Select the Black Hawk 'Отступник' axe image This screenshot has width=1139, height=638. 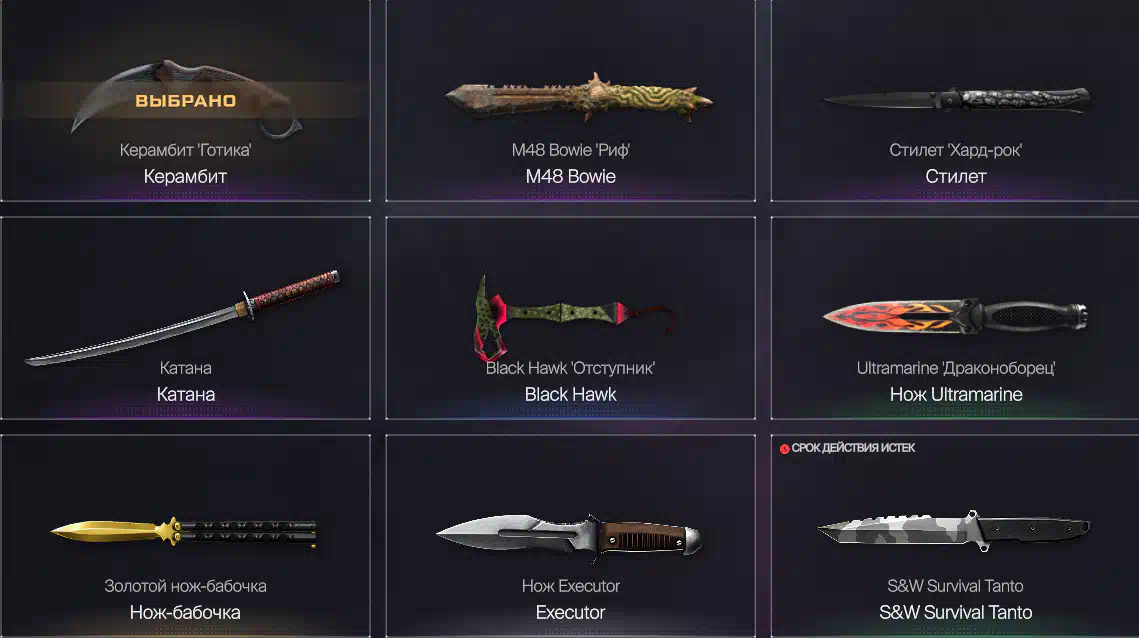pyautogui.click(x=574, y=317)
